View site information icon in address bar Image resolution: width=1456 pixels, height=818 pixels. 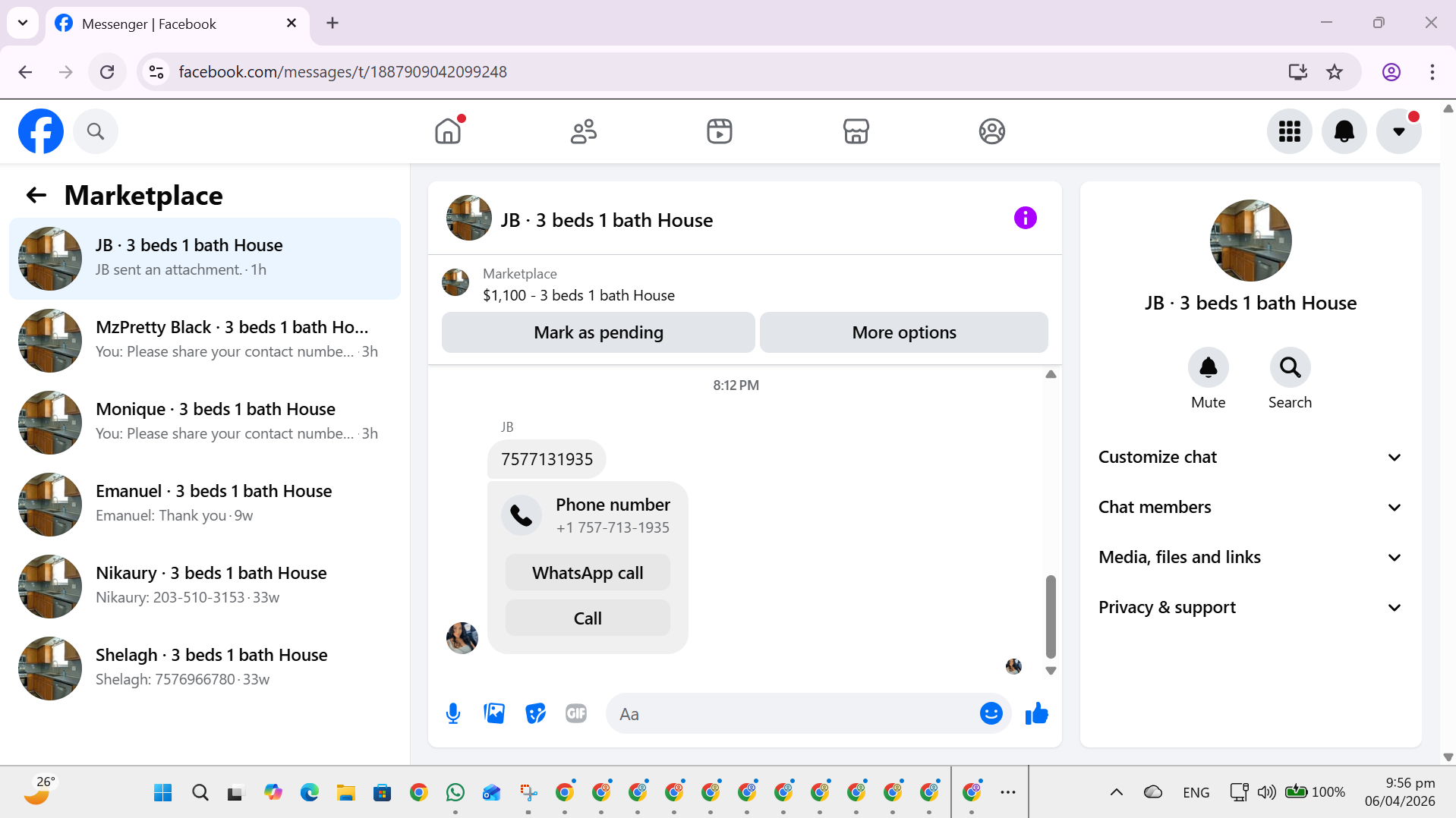pyautogui.click(x=156, y=72)
